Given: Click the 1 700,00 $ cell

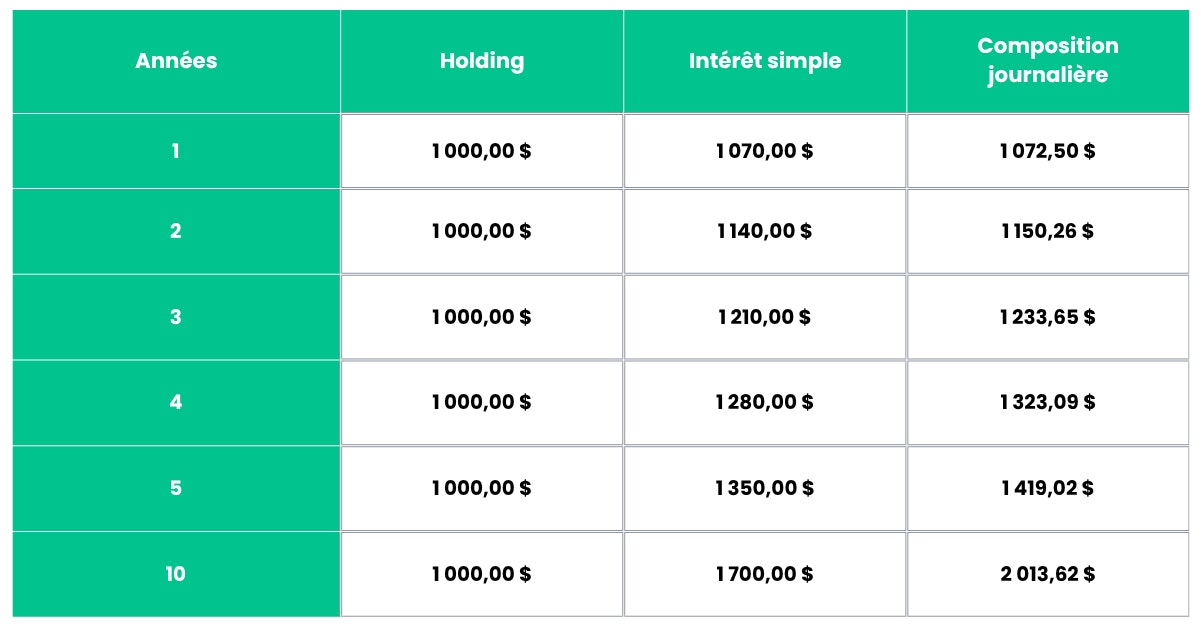Looking at the screenshot, I should [x=765, y=574].
